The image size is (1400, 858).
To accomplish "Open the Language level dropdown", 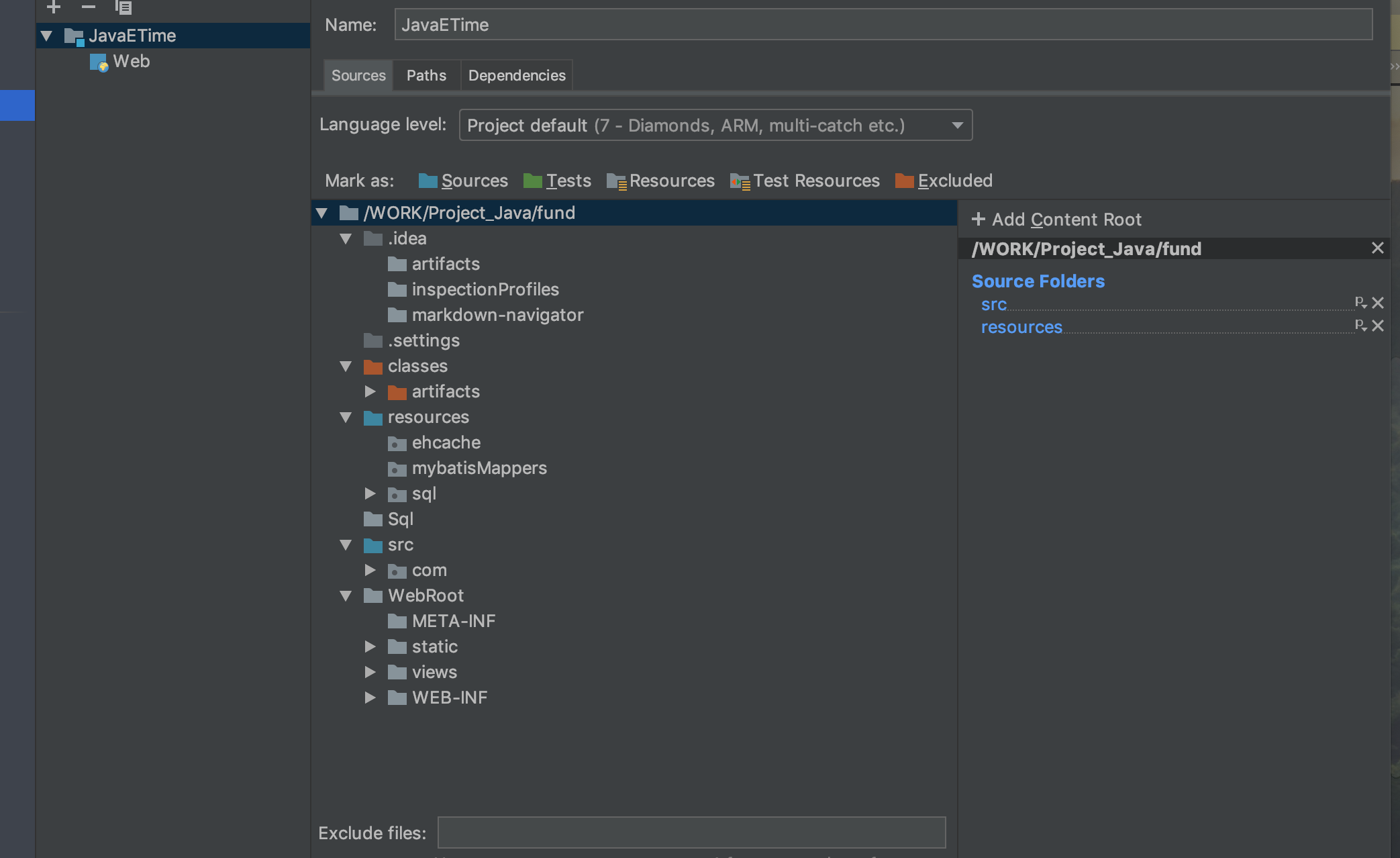I will click(715, 126).
